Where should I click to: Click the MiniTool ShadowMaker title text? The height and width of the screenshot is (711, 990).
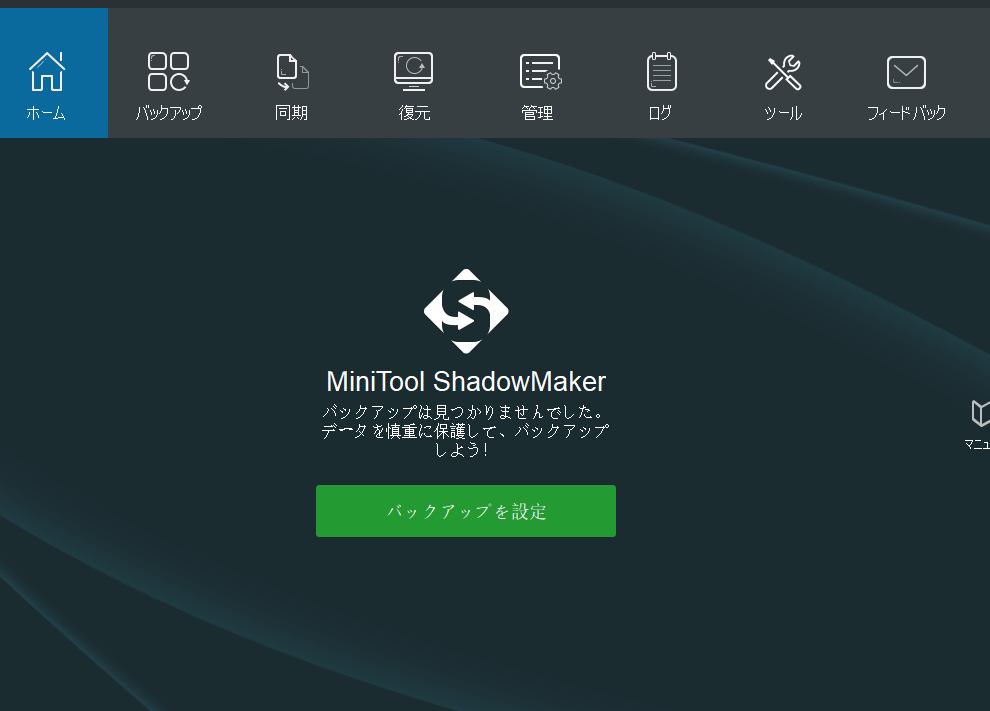(466, 381)
